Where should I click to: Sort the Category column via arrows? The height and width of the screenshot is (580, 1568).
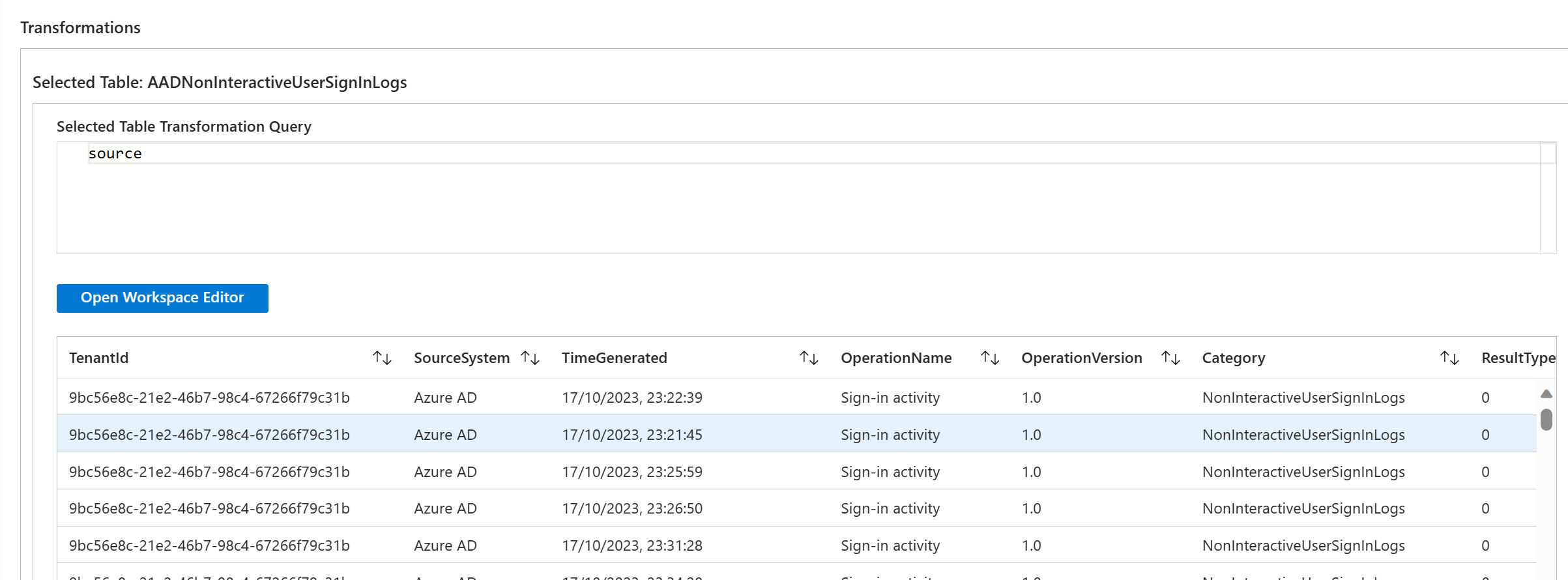point(1449,358)
